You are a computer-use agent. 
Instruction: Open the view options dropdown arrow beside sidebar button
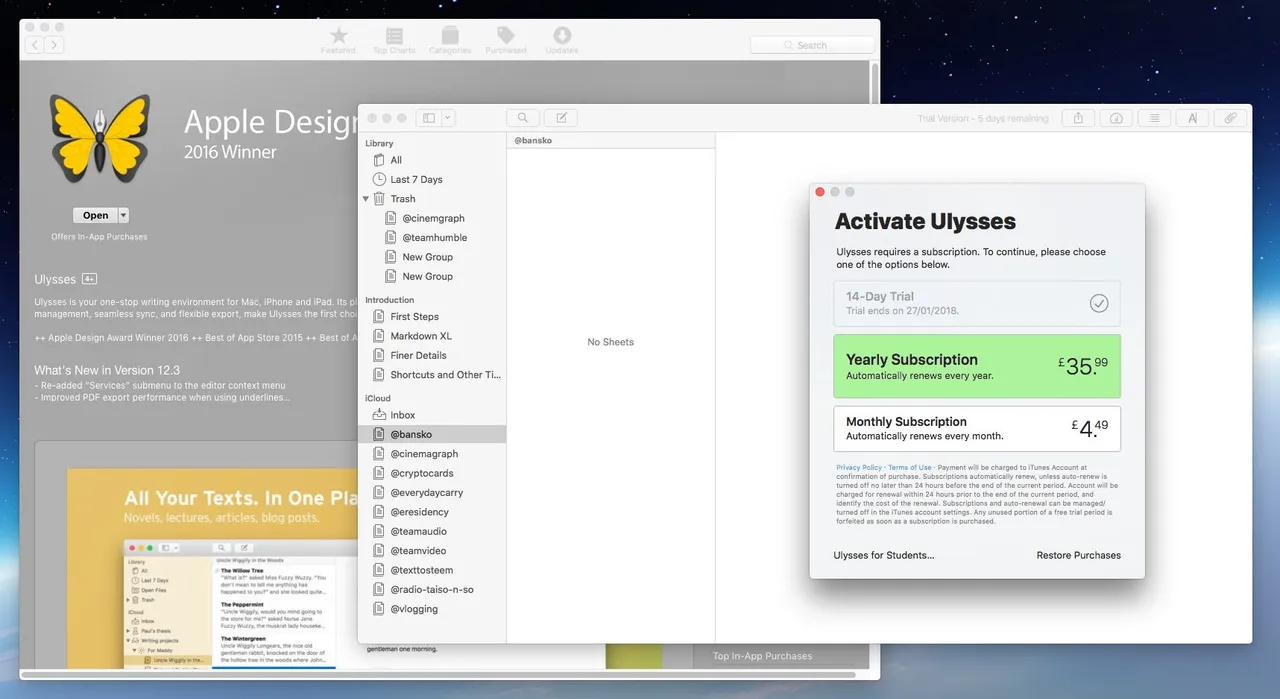coord(448,118)
